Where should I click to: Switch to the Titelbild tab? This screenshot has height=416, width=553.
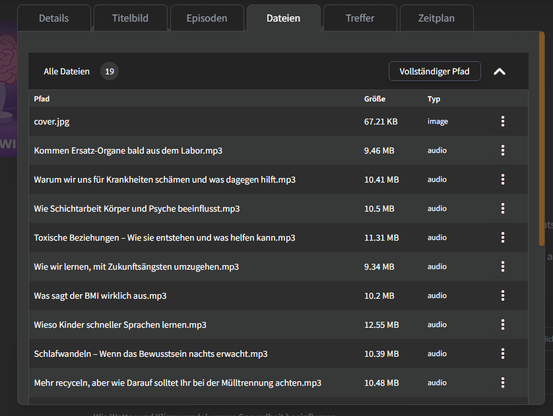[x=130, y=18]
